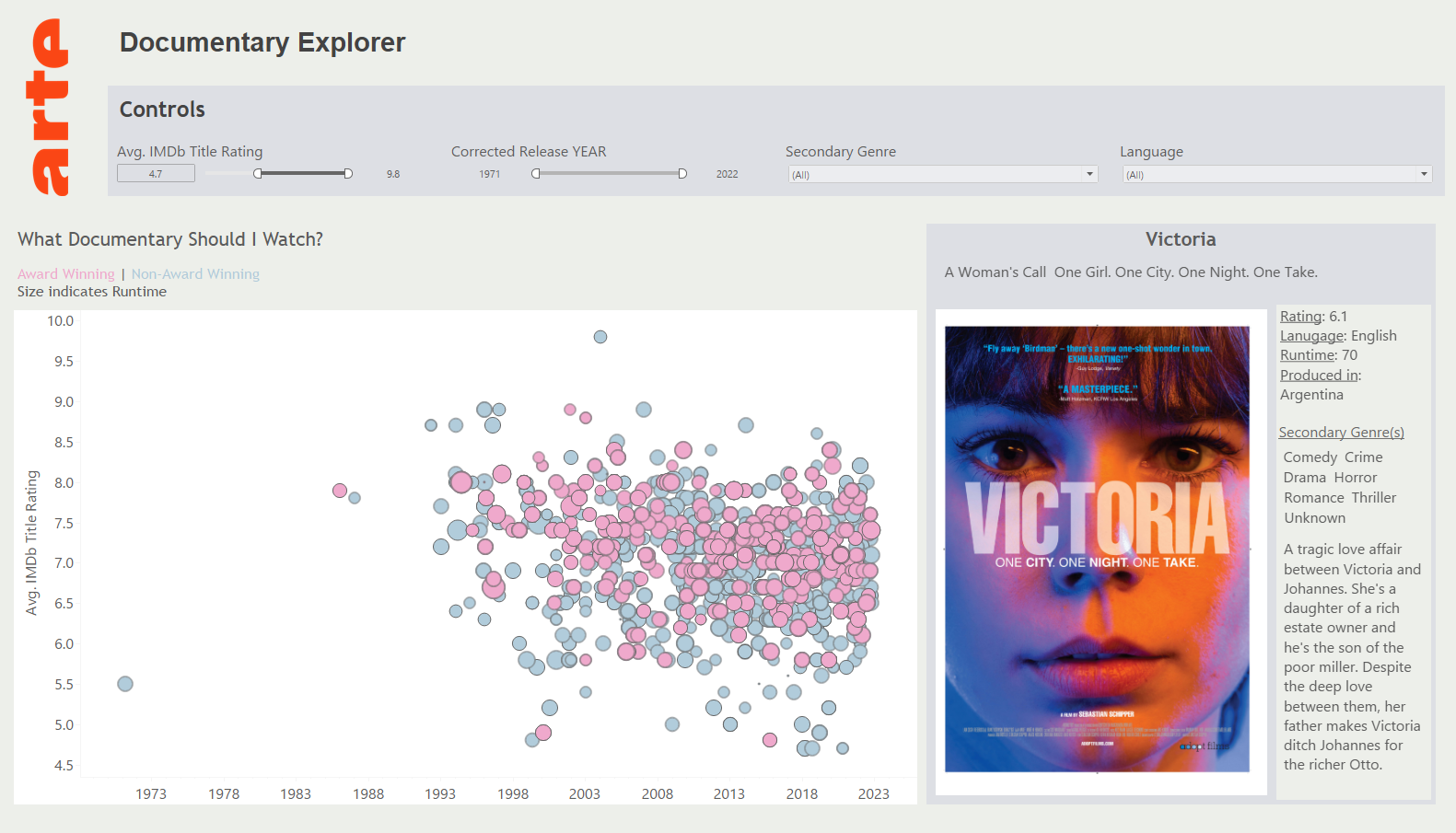Click the 'Language' filter label
The height and width of the screenshot is (833, 1456).
tap(1151, 152)
